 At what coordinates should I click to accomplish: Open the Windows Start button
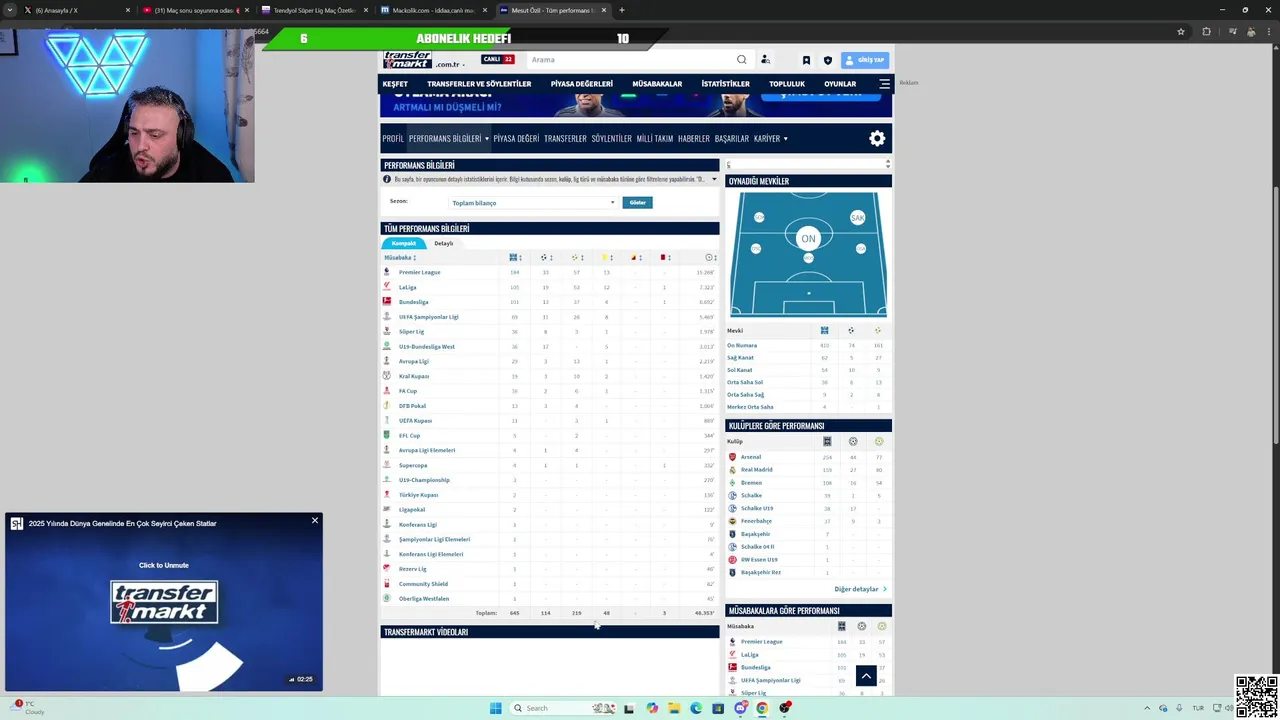click(x=495, y=708)
